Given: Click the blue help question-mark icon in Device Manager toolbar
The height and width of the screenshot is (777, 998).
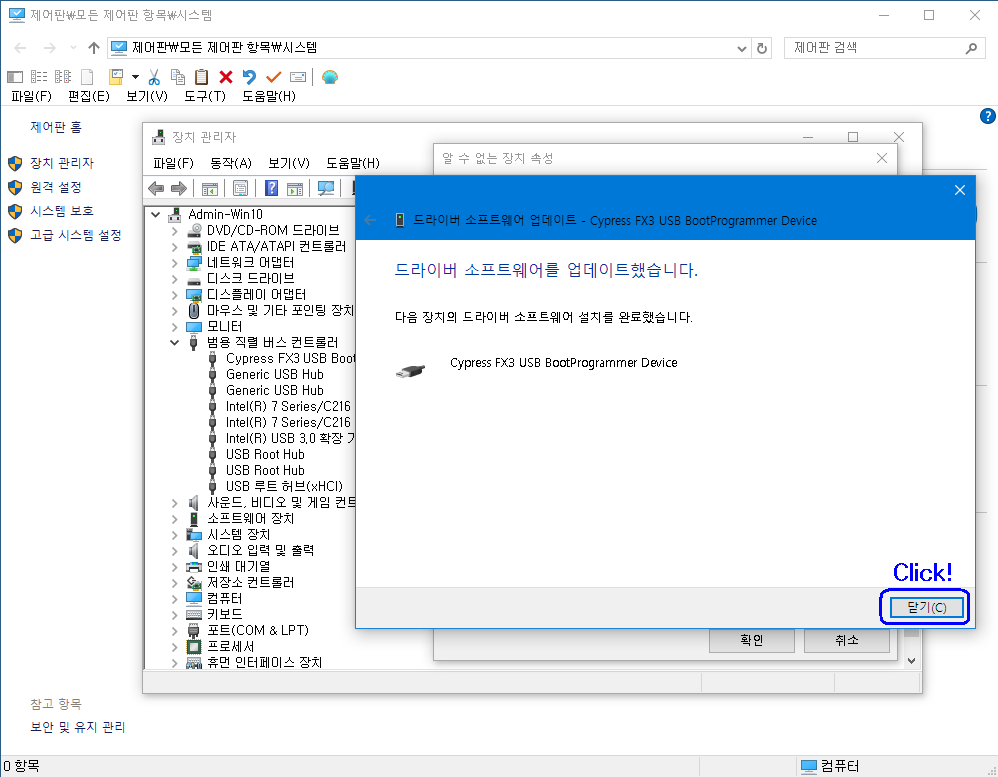Looking at the screenshot, I should (x=272, y=188).
